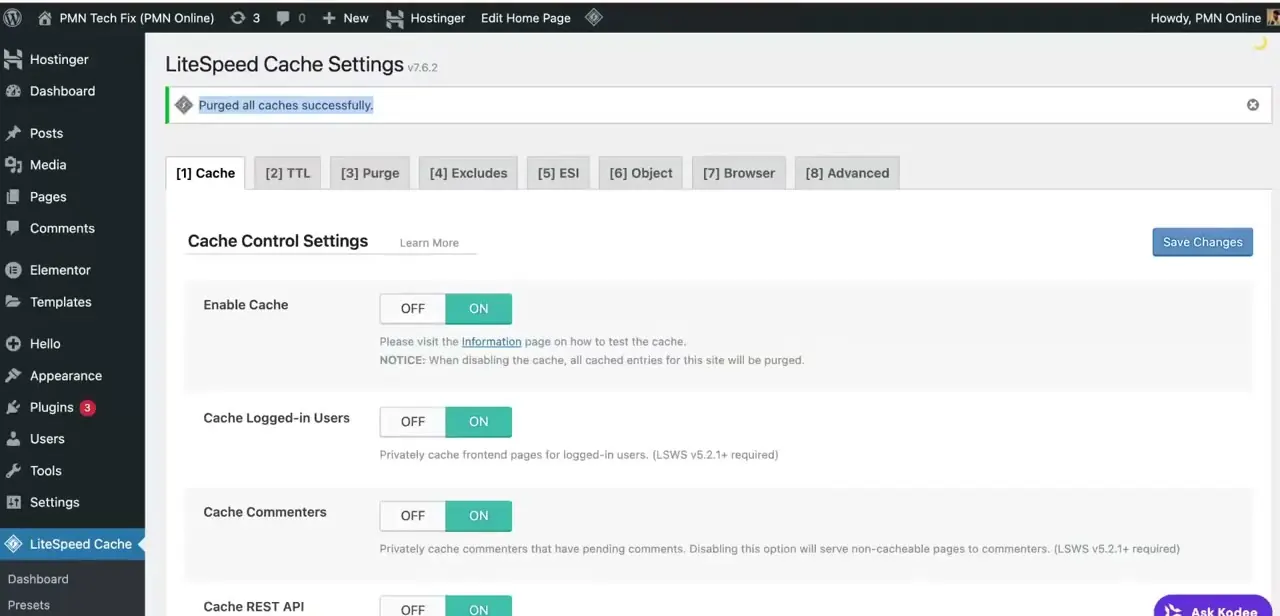Switch to the [5] ESI tab
Screen dimensions: 1280x616
(x=558, y=173)
